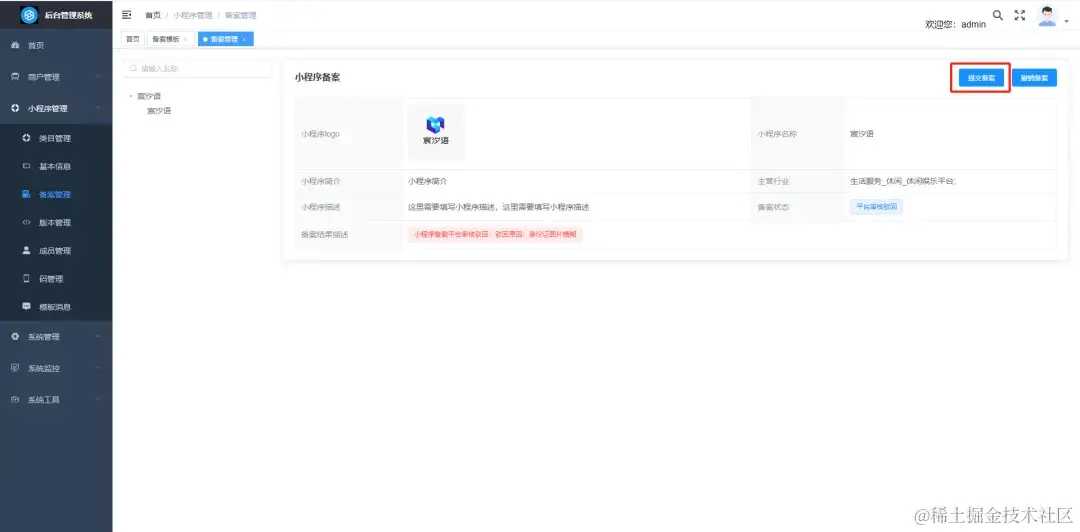Click the red 备案结果 rejection reason tag
1080x532 pixels.
coord(495,234)
